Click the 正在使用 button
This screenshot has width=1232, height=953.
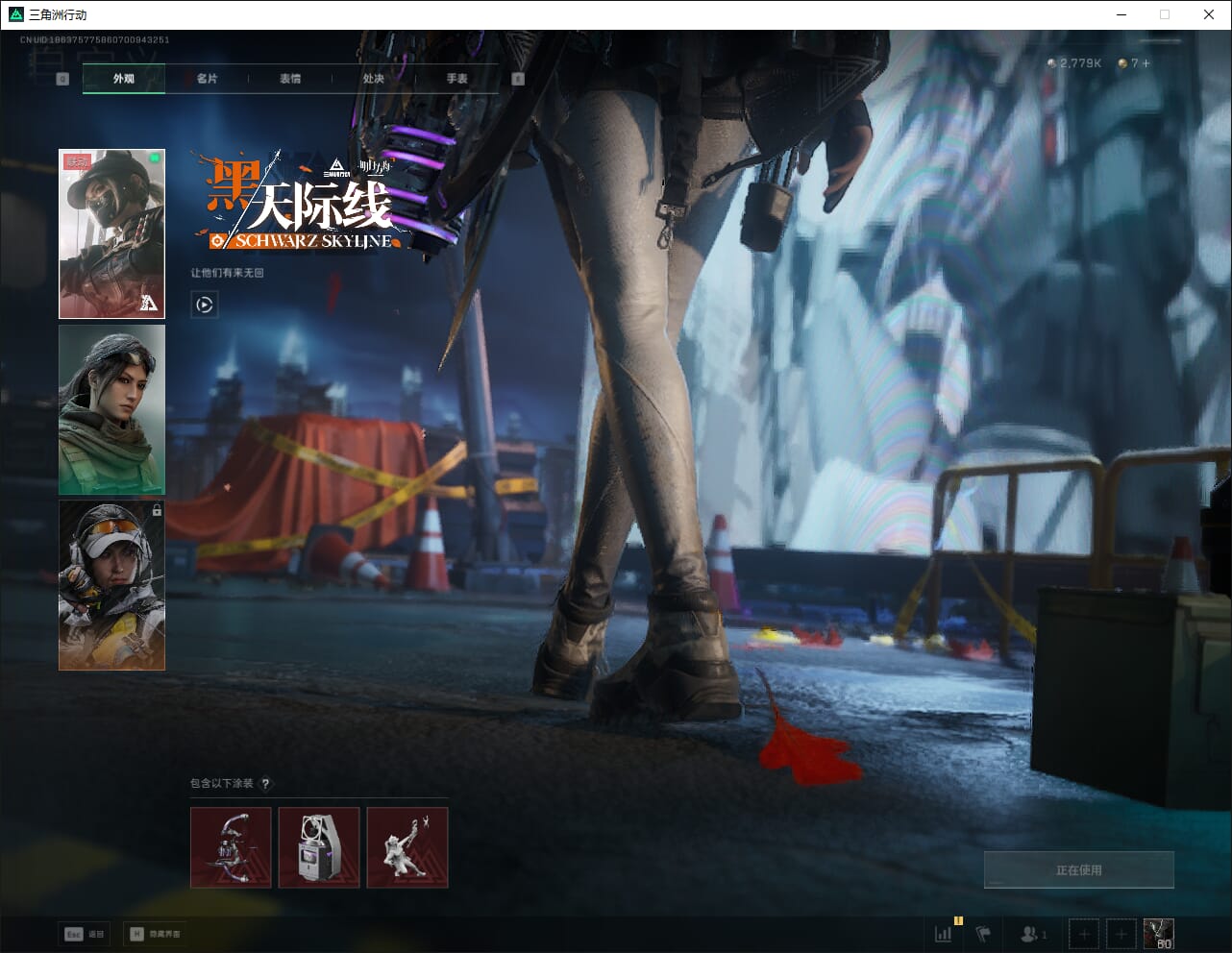[x=1078, y=870]
